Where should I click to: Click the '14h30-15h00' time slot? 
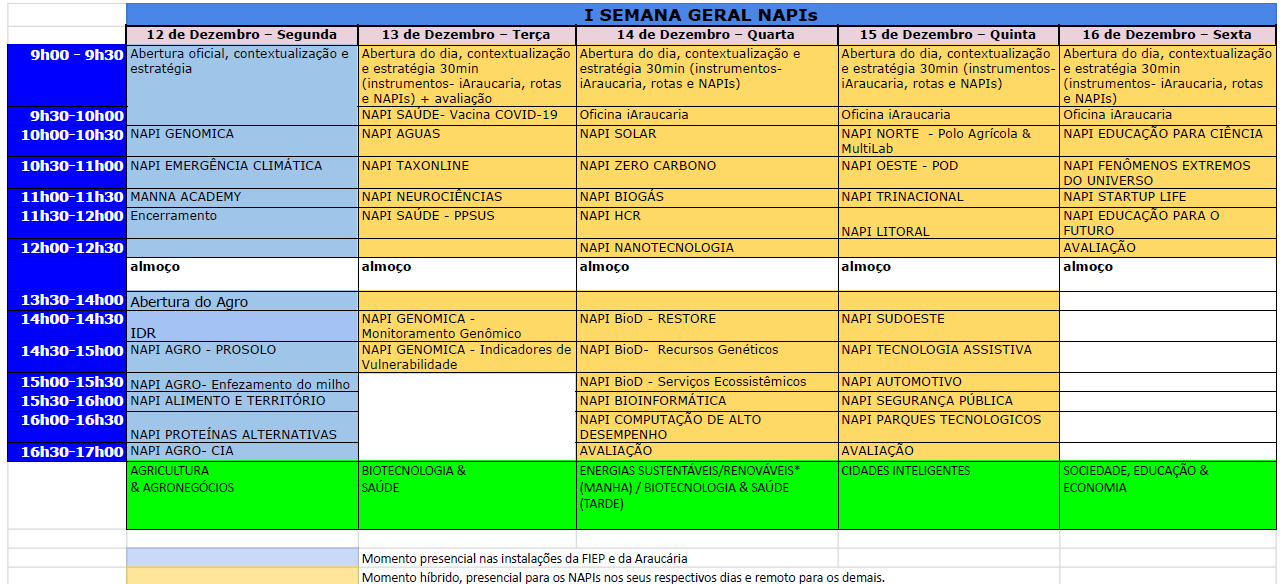click(x=66, y=357)
